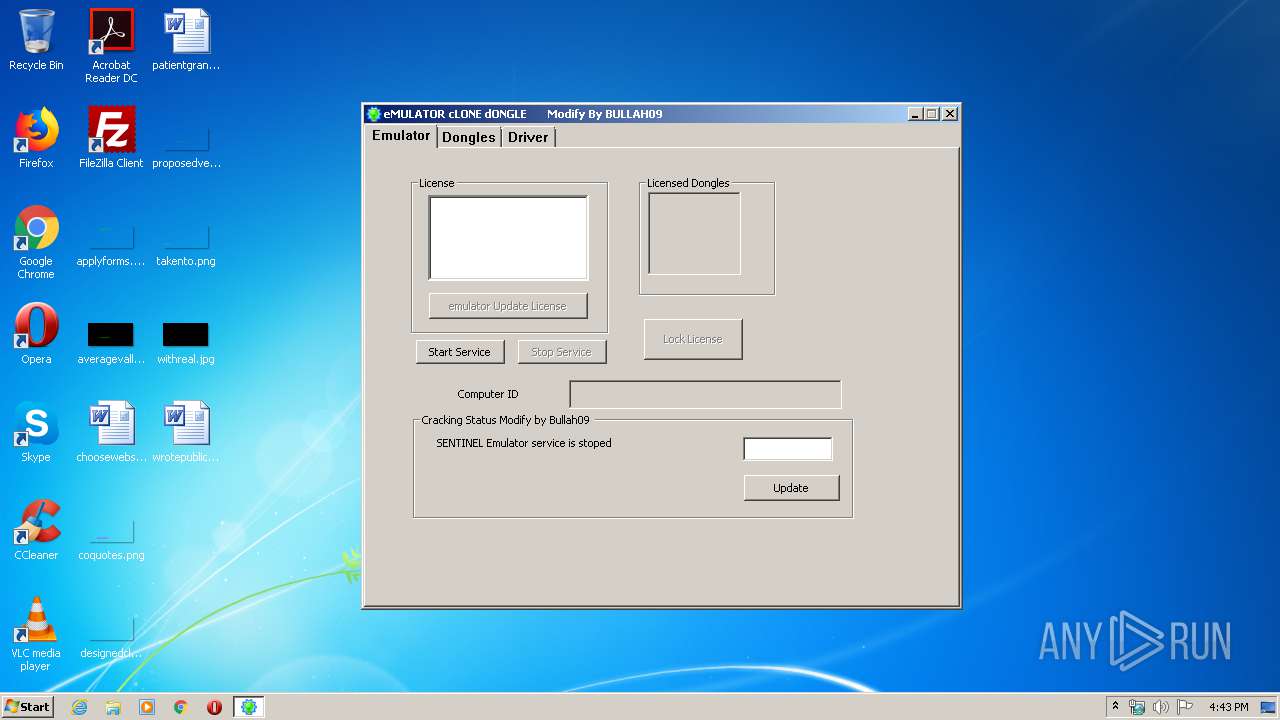Click the emulator Update License button
Image resolution: width=1280 pixels, height=720 pixels.
508,306
